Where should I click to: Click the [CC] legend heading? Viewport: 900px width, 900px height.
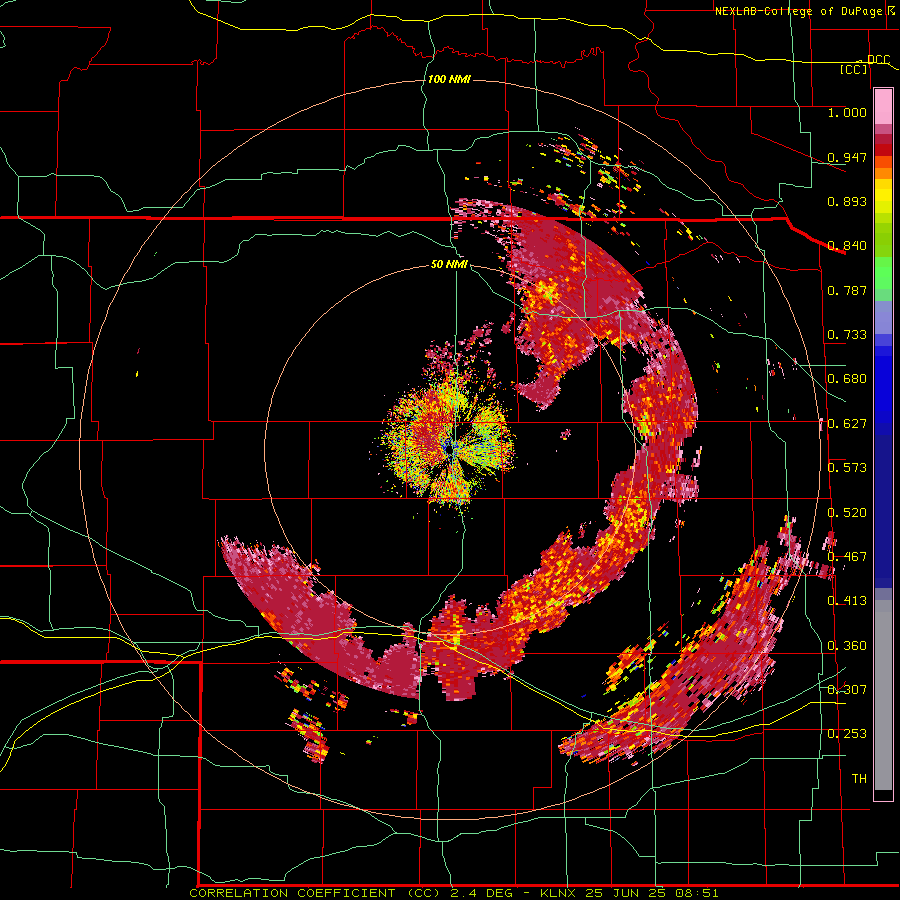click(x=854, y=69)
